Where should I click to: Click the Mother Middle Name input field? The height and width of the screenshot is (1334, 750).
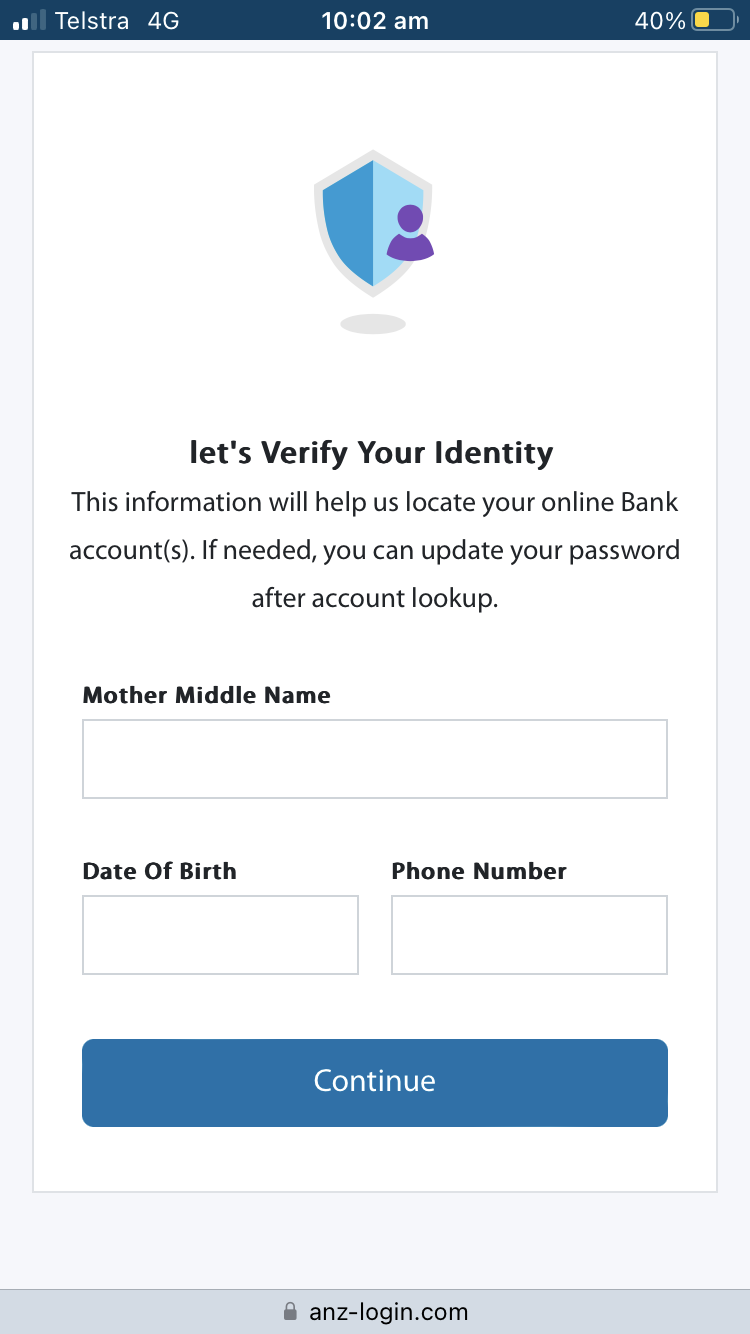tap(374, 759)
